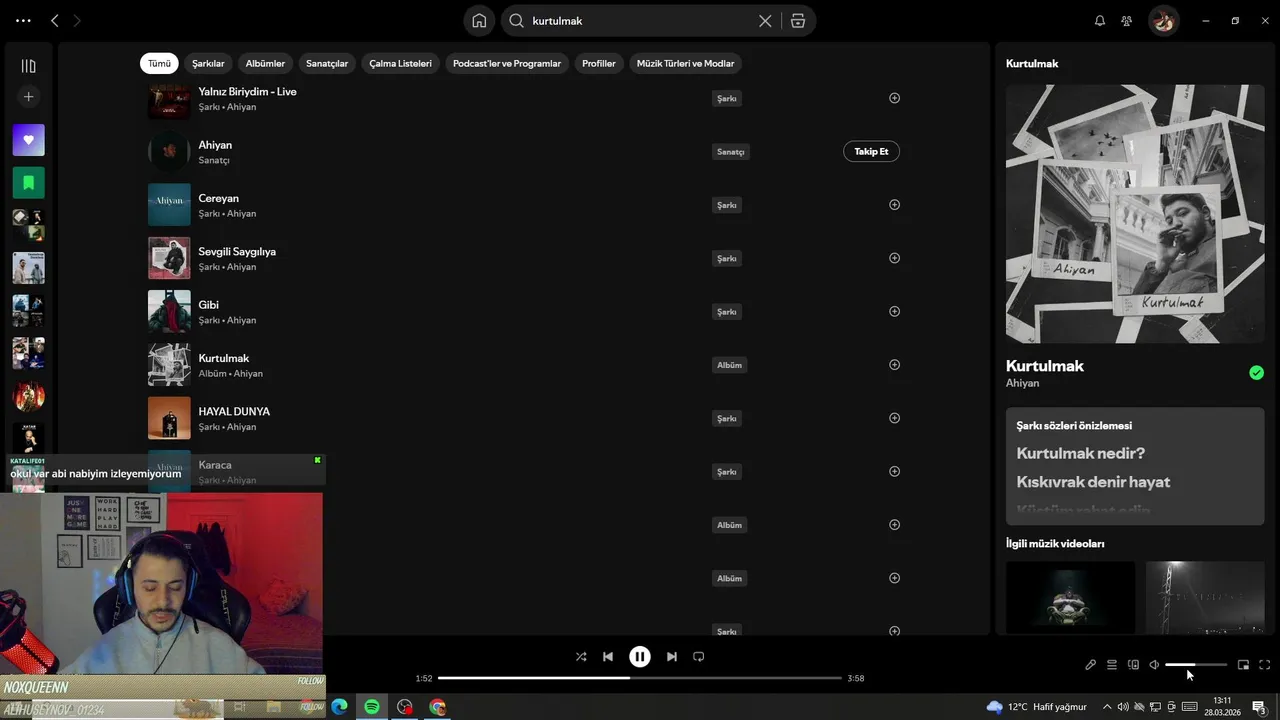Open OBS Studio from taskbar
The image size is (1280, 720).
tap(405, 707)
